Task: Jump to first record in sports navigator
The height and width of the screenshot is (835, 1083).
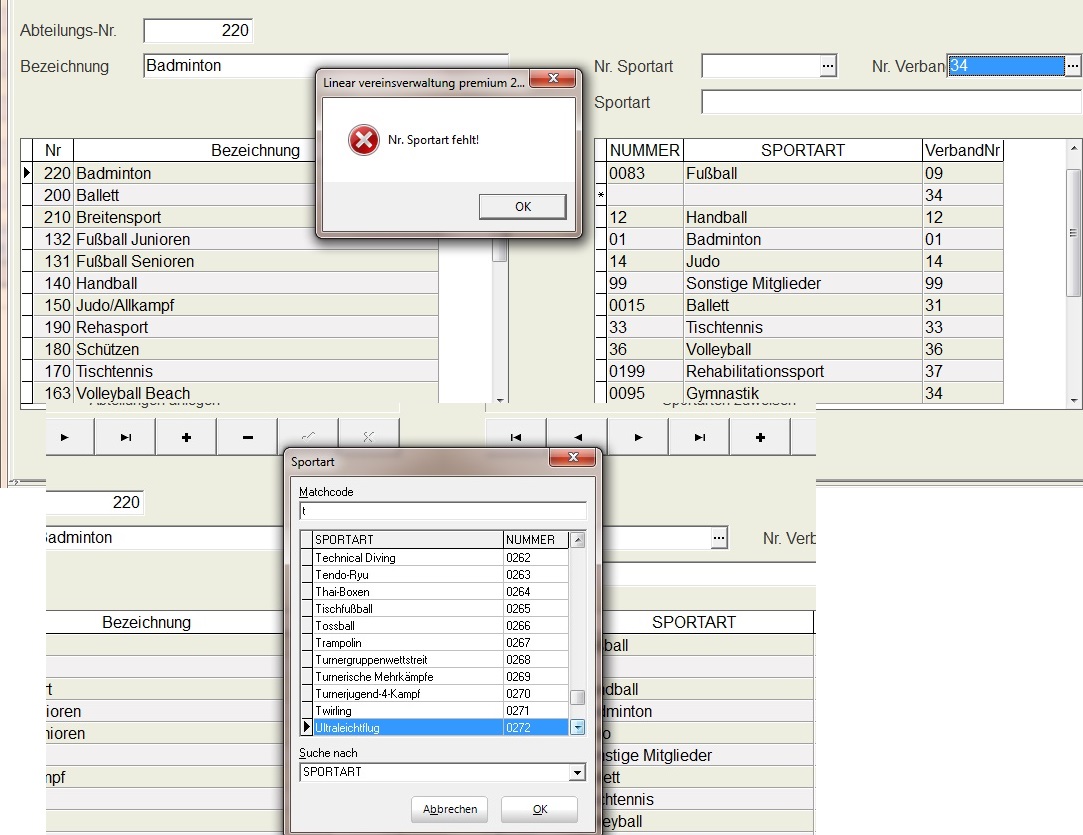Action: [x=515, y=437]
